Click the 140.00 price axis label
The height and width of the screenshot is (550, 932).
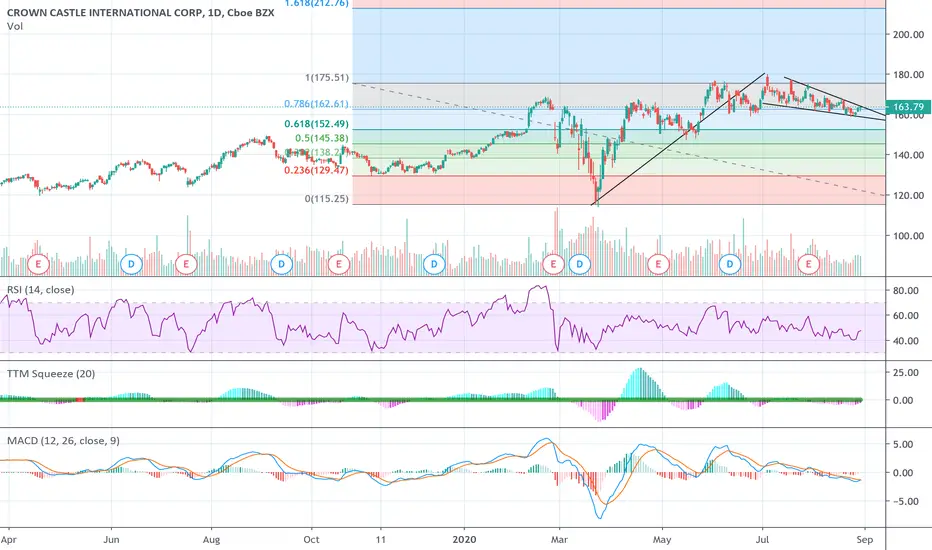coord(908,155)
